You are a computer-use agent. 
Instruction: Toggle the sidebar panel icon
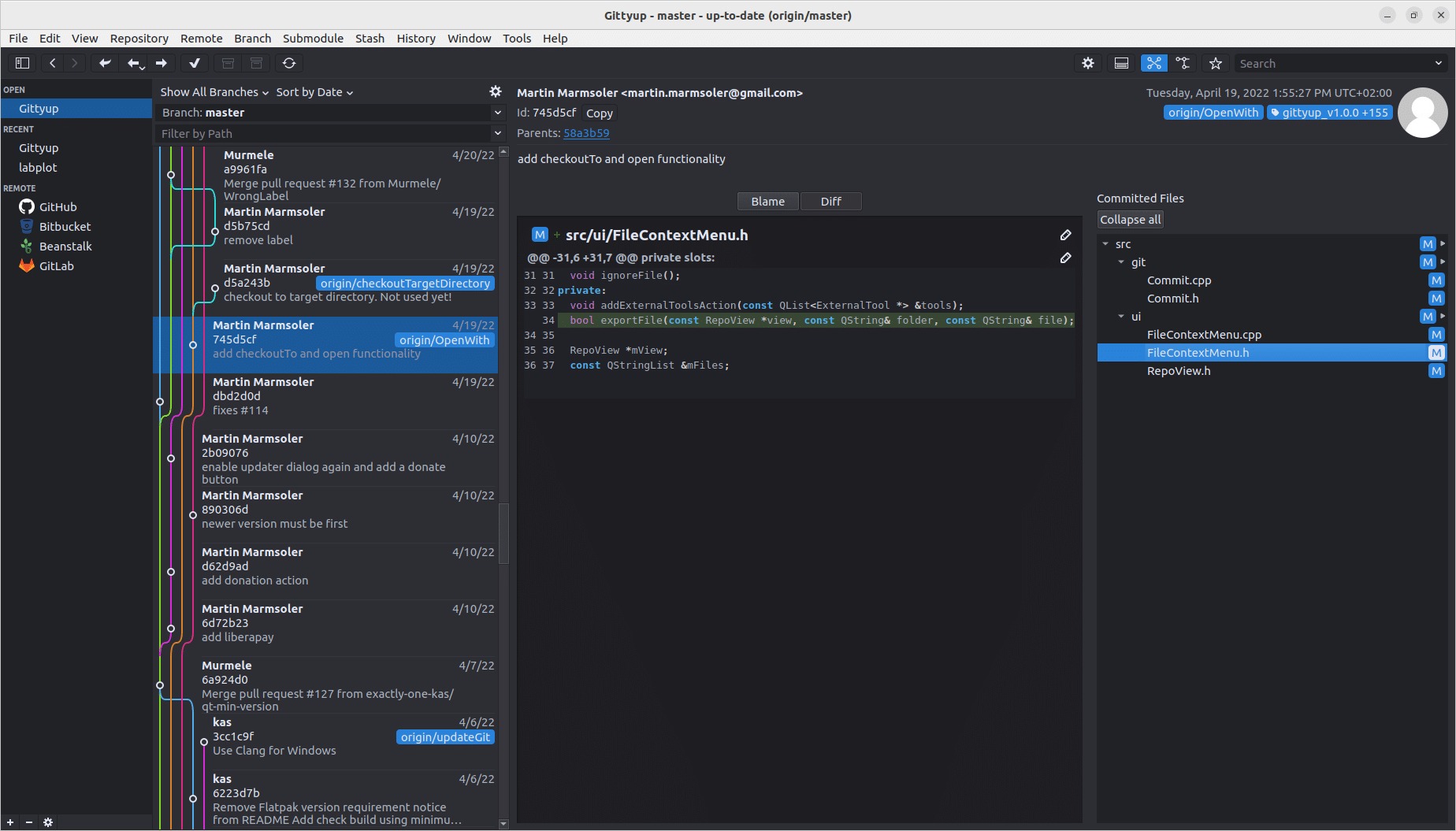click(22, 63)
